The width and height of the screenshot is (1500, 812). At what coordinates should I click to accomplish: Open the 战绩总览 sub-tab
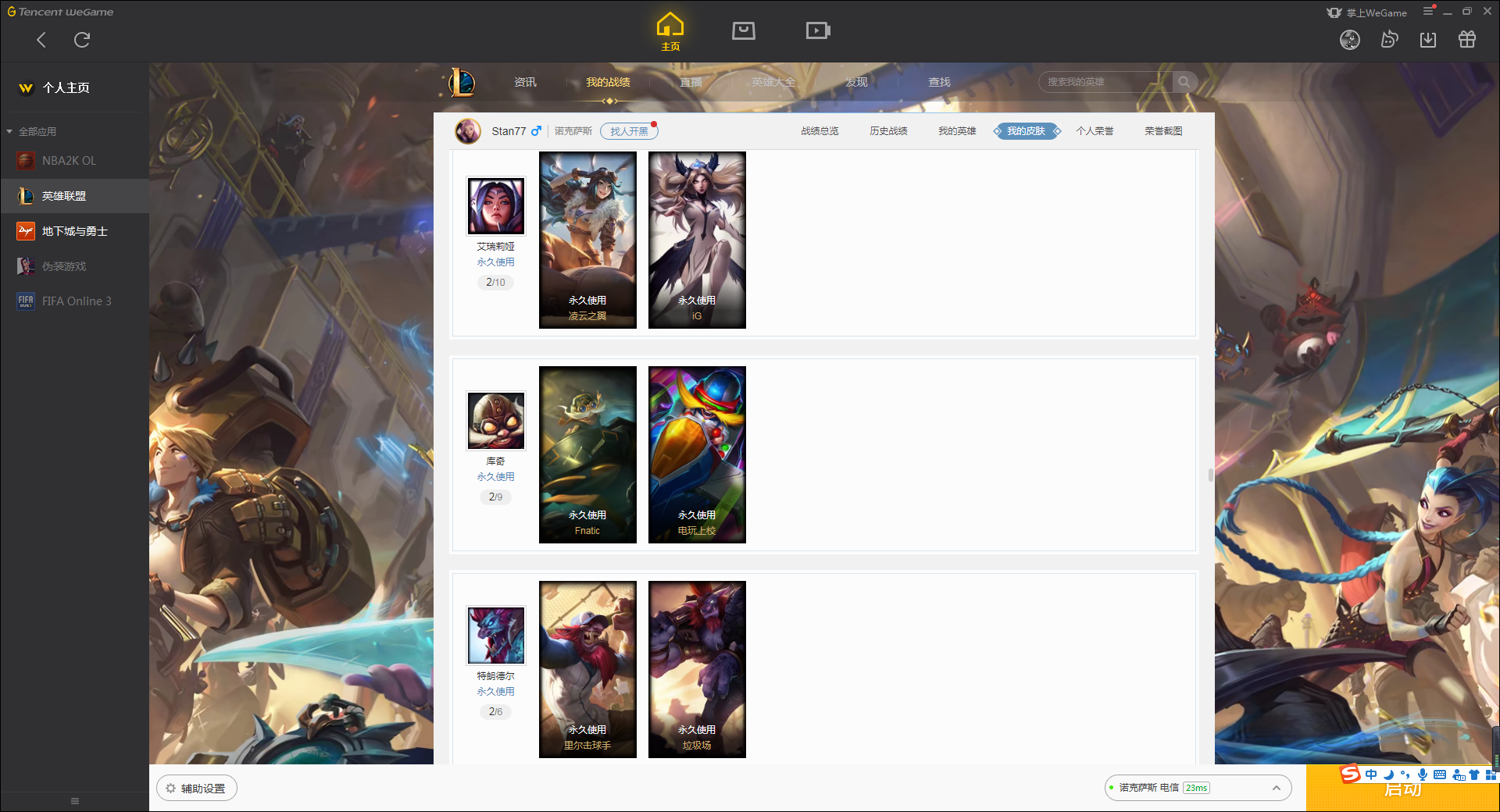pyautogui.click(x=820, y=131)
